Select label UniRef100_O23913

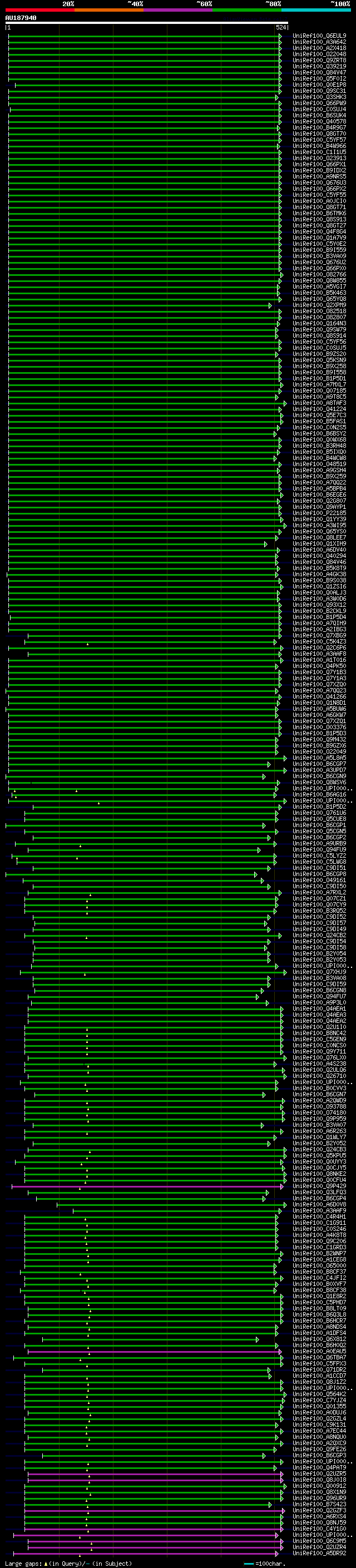click(319, 159)
